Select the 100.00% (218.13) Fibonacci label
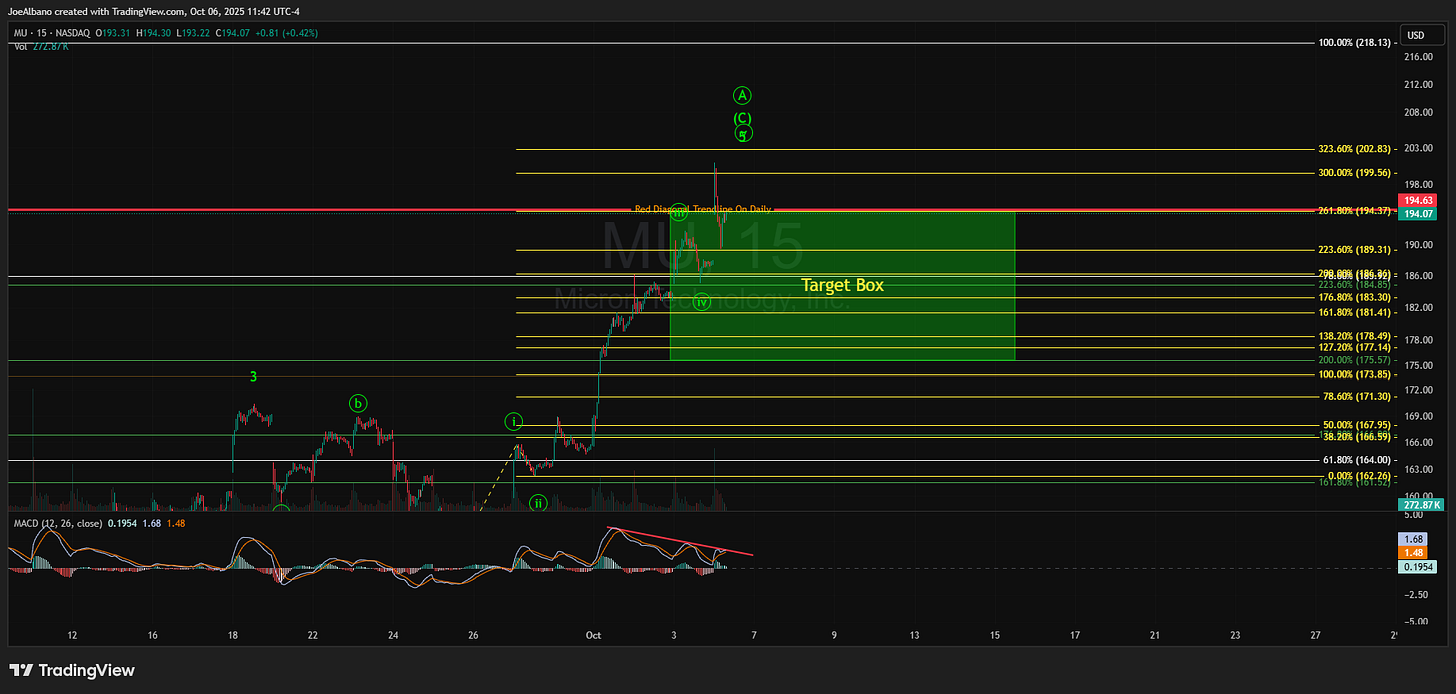This screenshot has height=694, width=1456. coord(1355,43)
